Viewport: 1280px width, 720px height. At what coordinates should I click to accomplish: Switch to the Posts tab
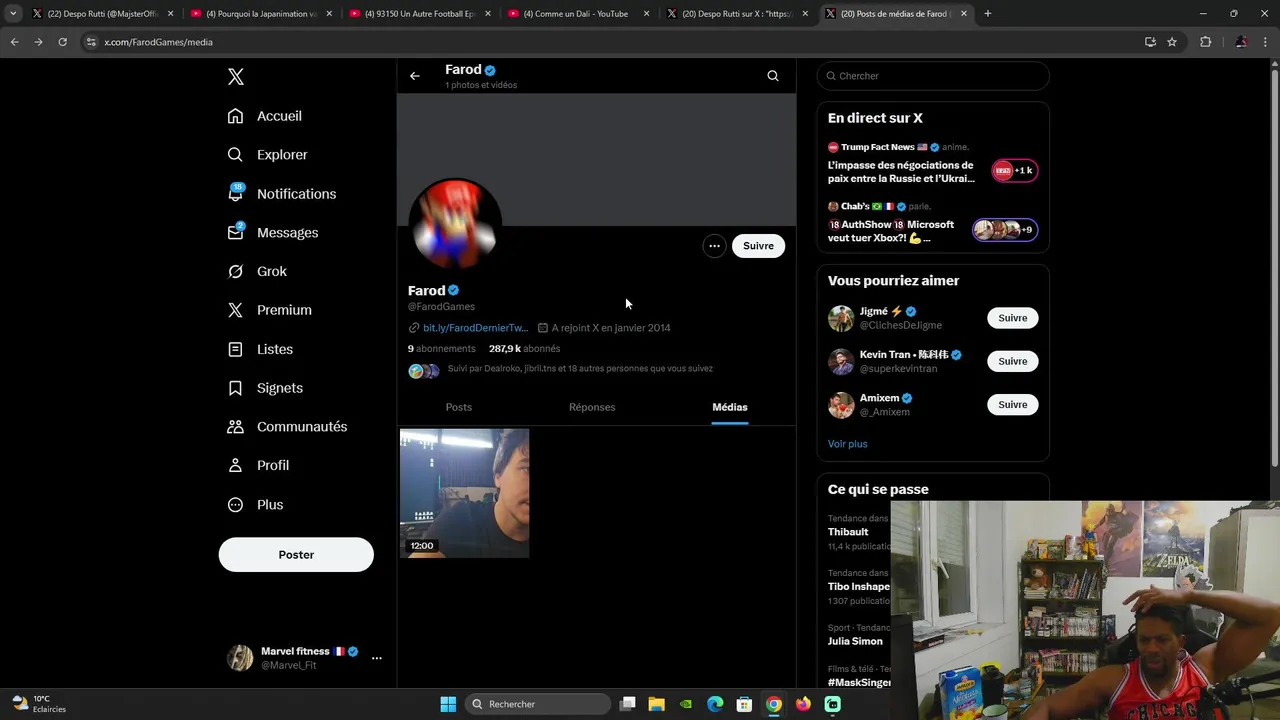pyautogui.click(x=459, y=407)
